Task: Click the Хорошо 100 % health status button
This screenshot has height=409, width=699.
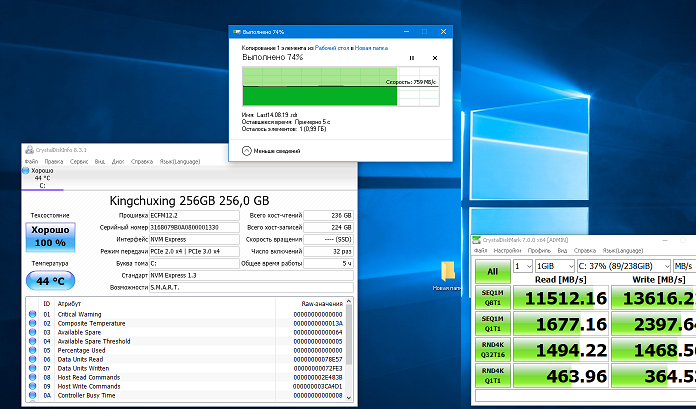Action: [x=50, y=237]
